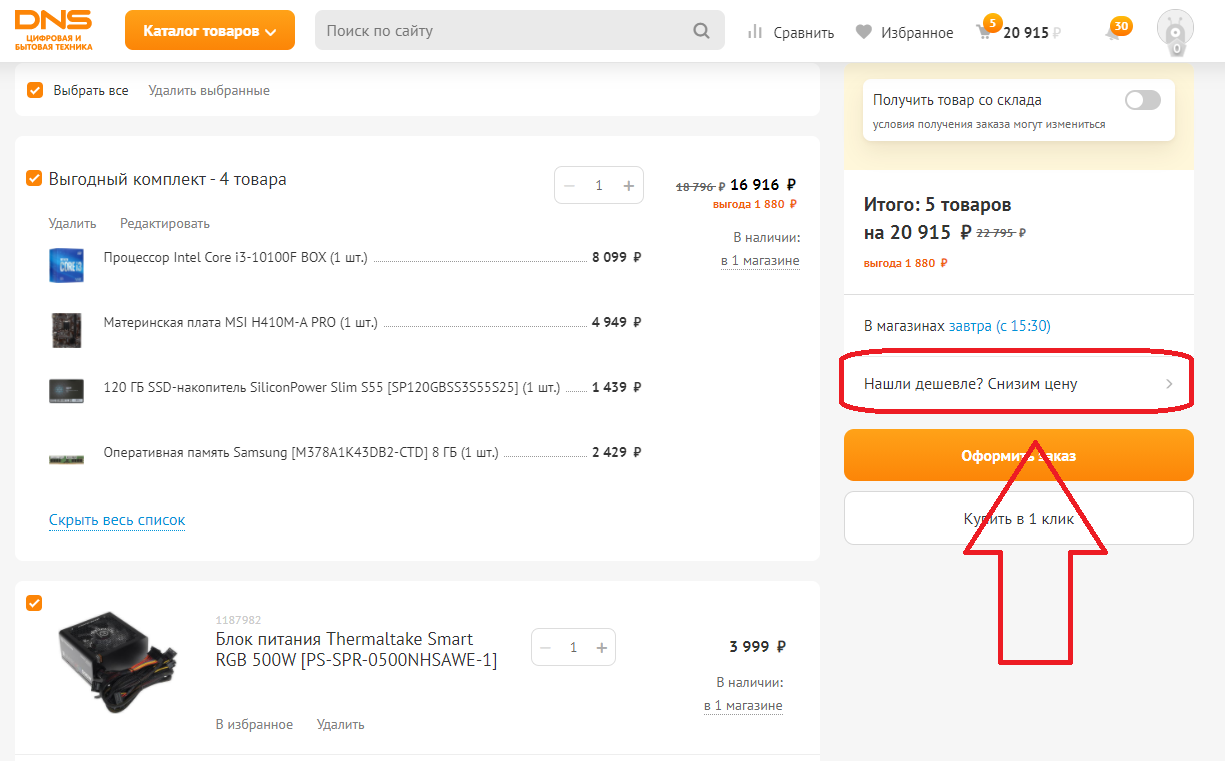Viewport: 1225px width, 761px height.
Task: Uncheck the 'Выбрать все' checkbox
Action: [x=35, y=90]
